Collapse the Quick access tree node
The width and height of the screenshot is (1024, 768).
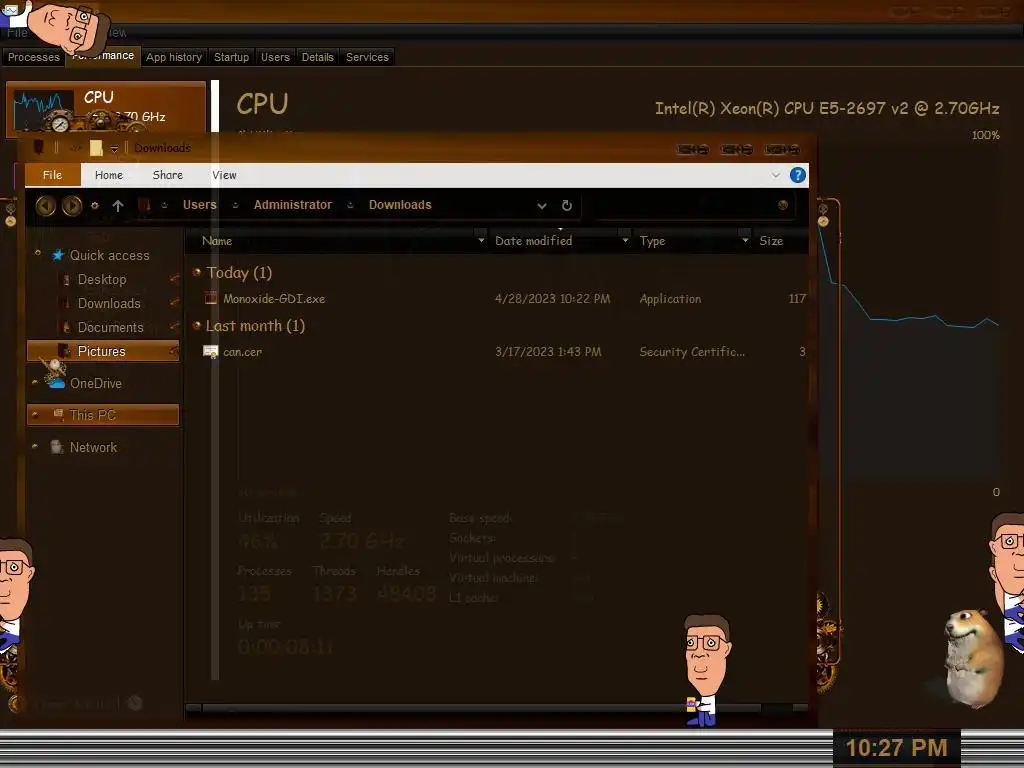coord(37,253)
